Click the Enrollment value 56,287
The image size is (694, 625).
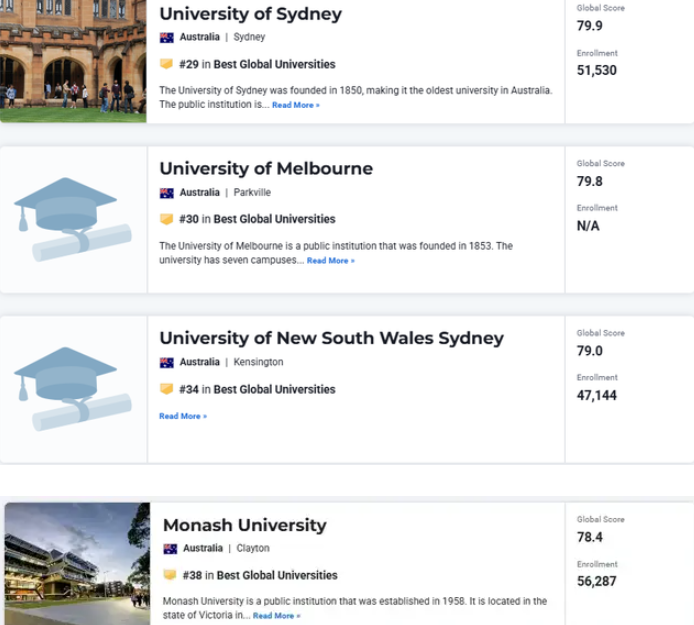click(597, 581)
